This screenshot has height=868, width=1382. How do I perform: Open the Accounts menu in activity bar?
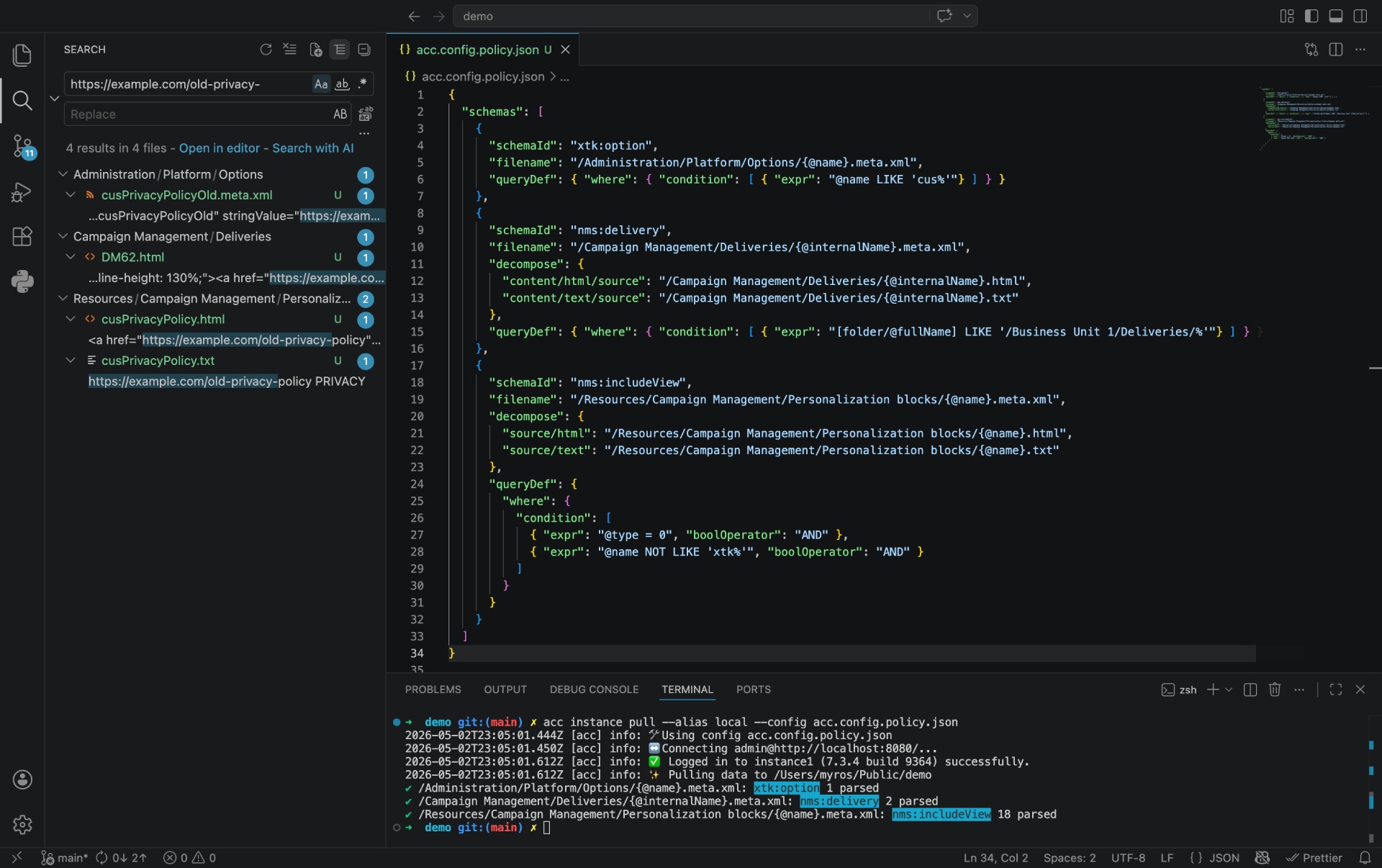tap(22, 779)
